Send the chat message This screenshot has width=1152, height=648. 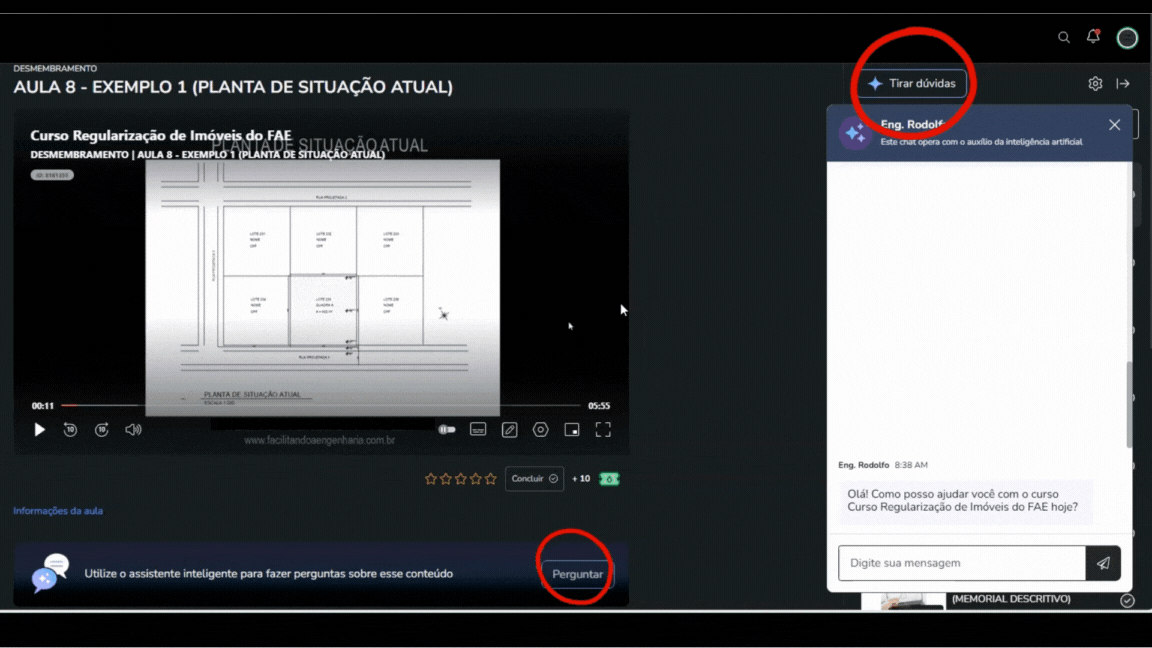pyautogui.click(x=1103, y=563)
